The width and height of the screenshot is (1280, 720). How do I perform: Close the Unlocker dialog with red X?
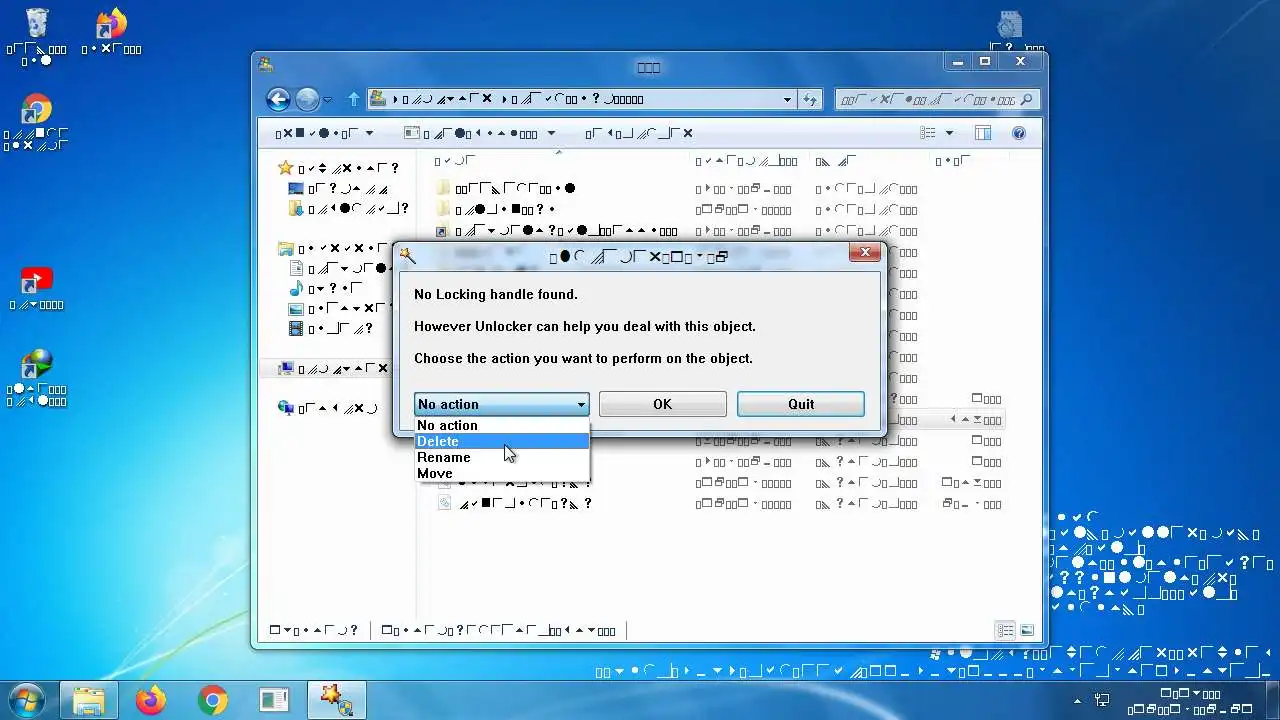(x=865, y=252)
